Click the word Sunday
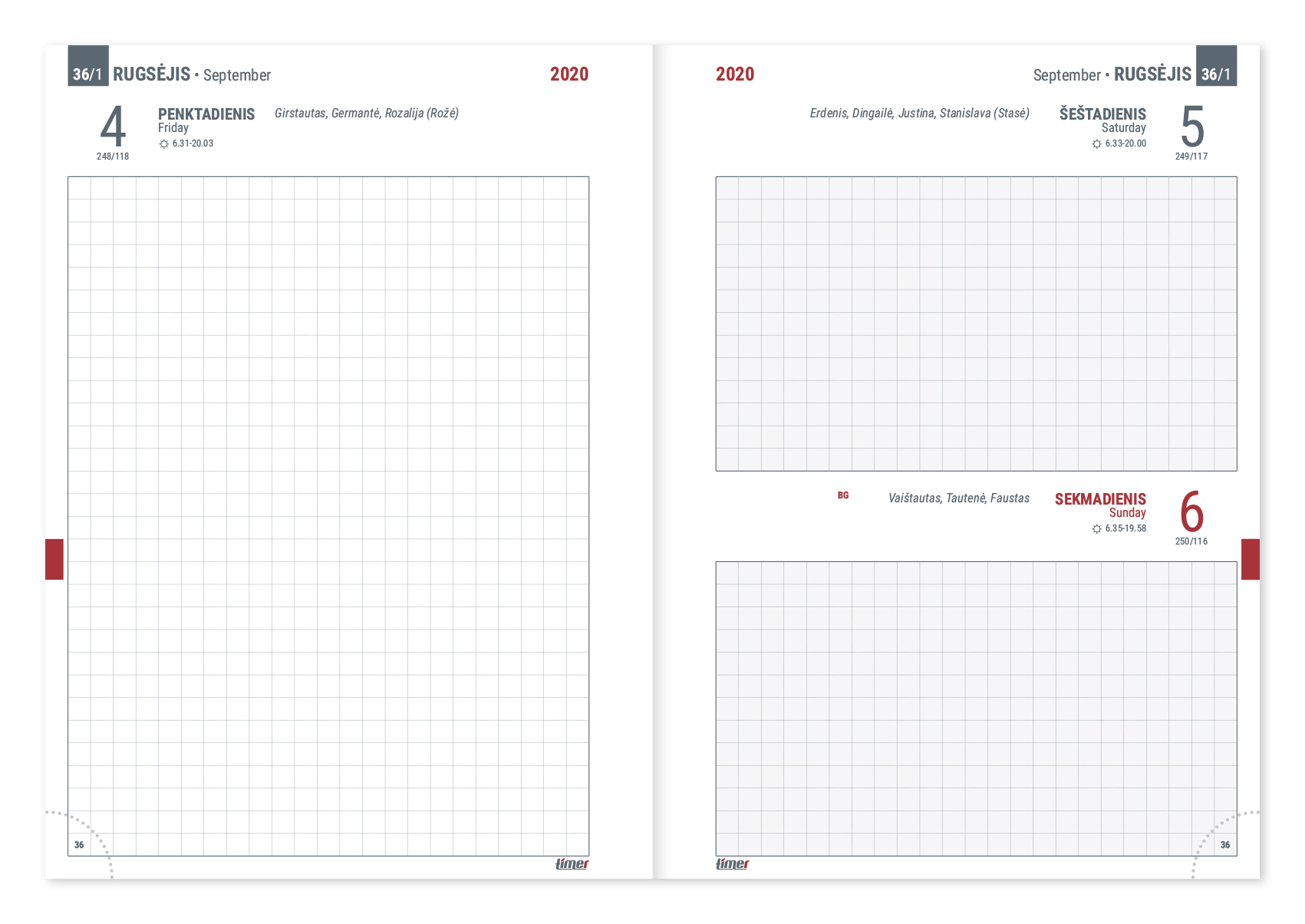Screen dimensions: 1305x924 [1128, 513]
